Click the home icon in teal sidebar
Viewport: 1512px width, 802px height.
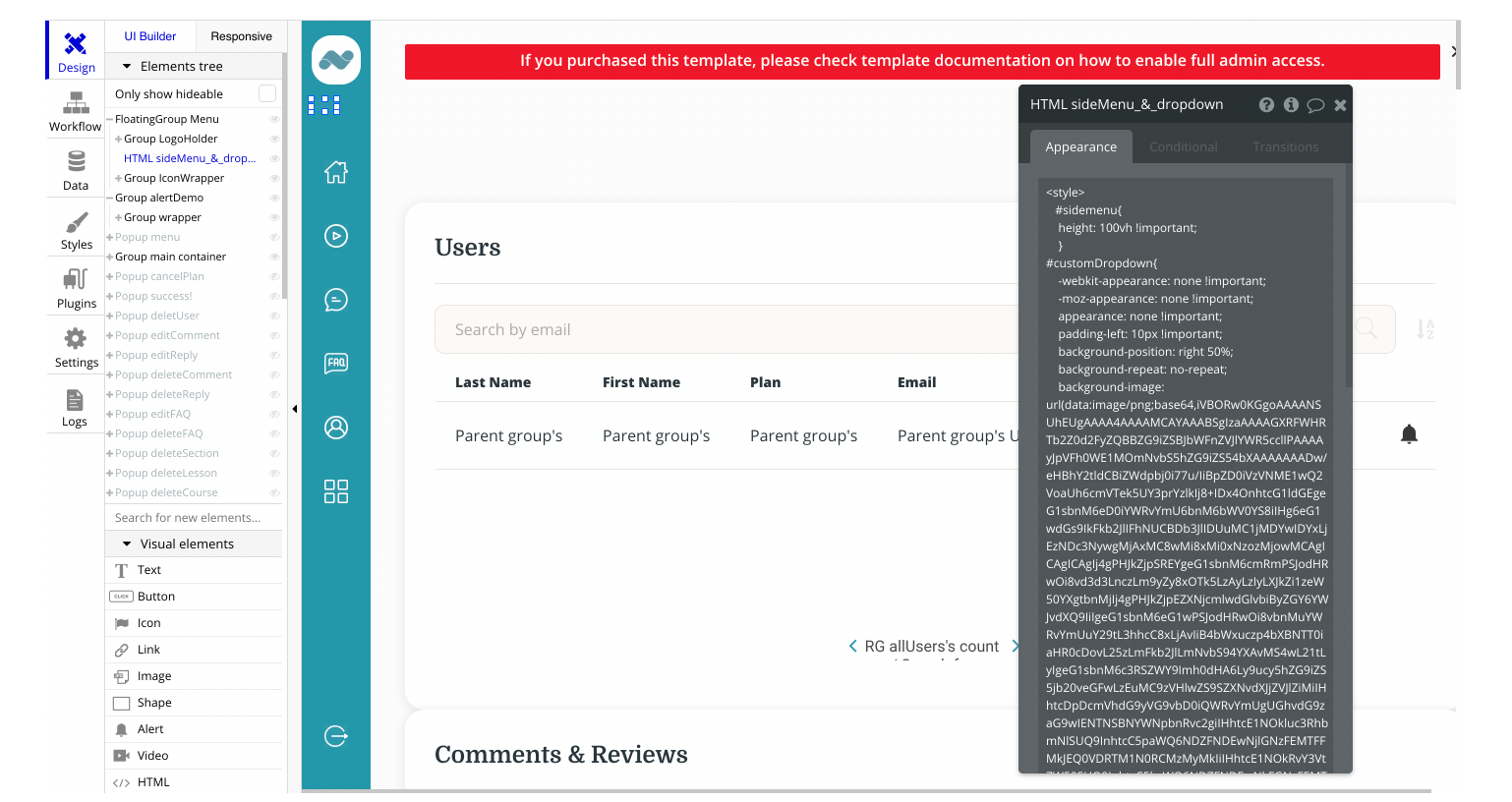coord(336,172)
